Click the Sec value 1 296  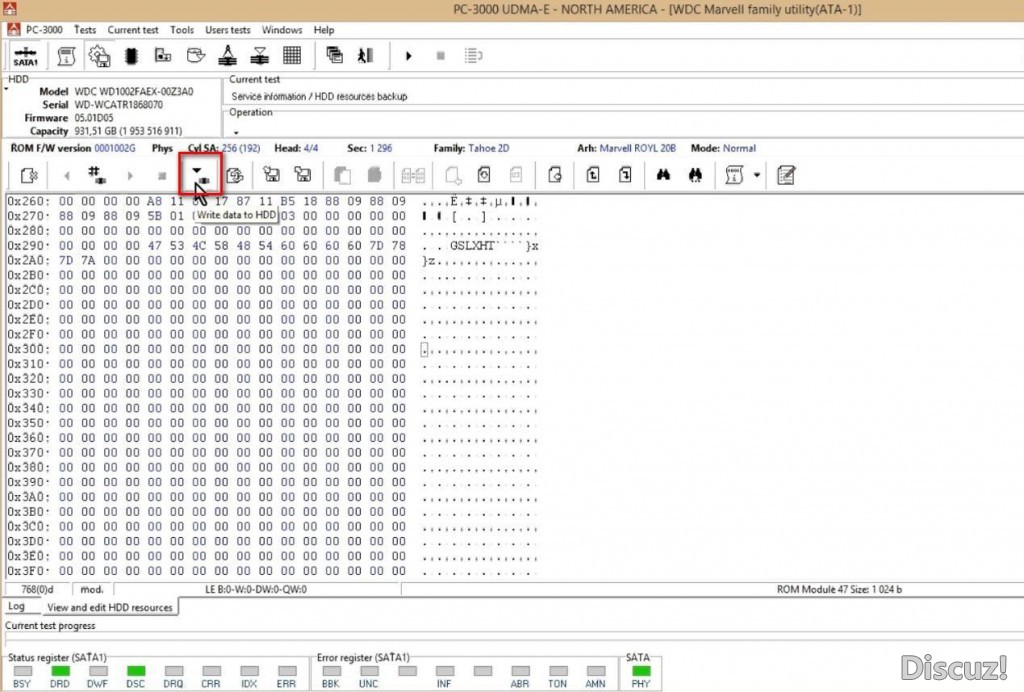pos(381,148)
